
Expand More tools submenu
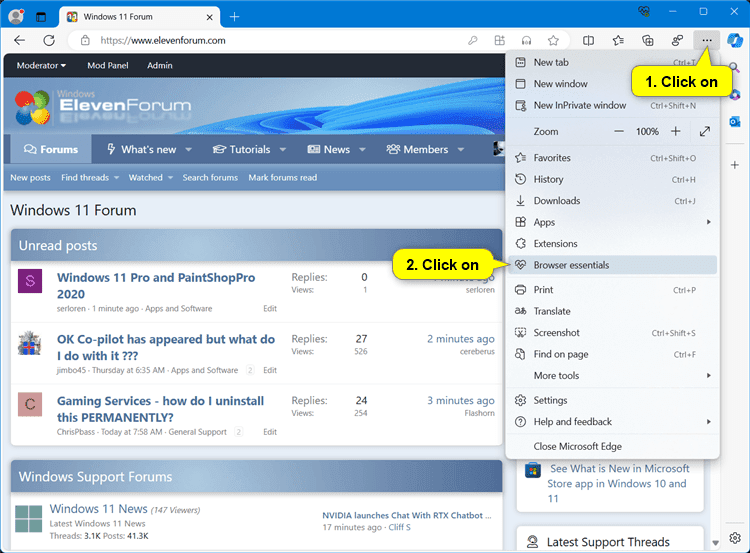[613, 376]
